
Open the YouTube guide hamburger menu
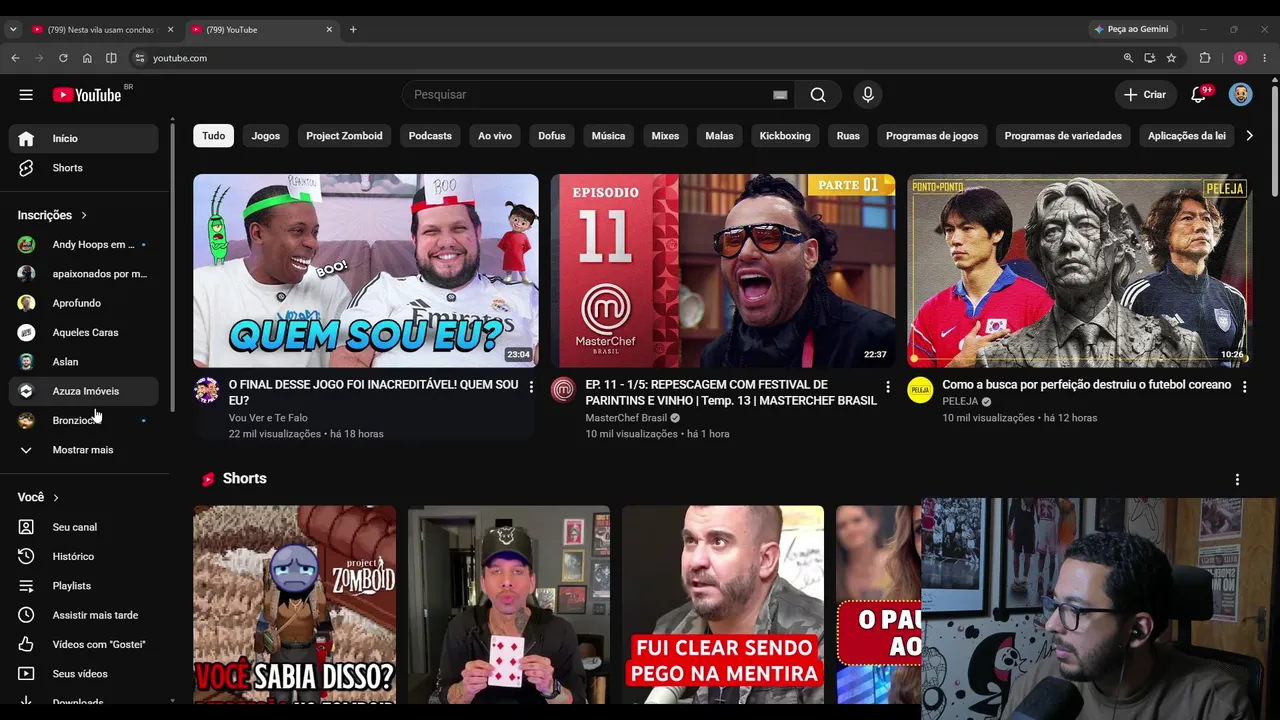click(26, 95)
